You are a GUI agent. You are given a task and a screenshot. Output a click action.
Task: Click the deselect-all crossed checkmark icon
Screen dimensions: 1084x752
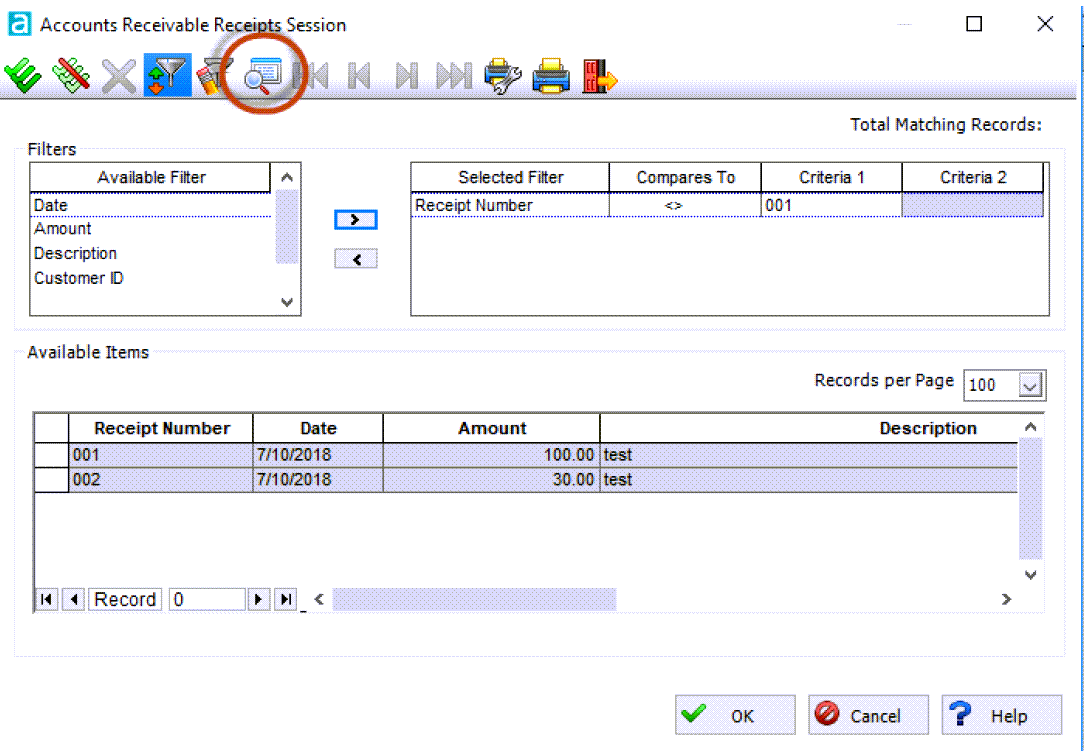click(x=70, y=76)
